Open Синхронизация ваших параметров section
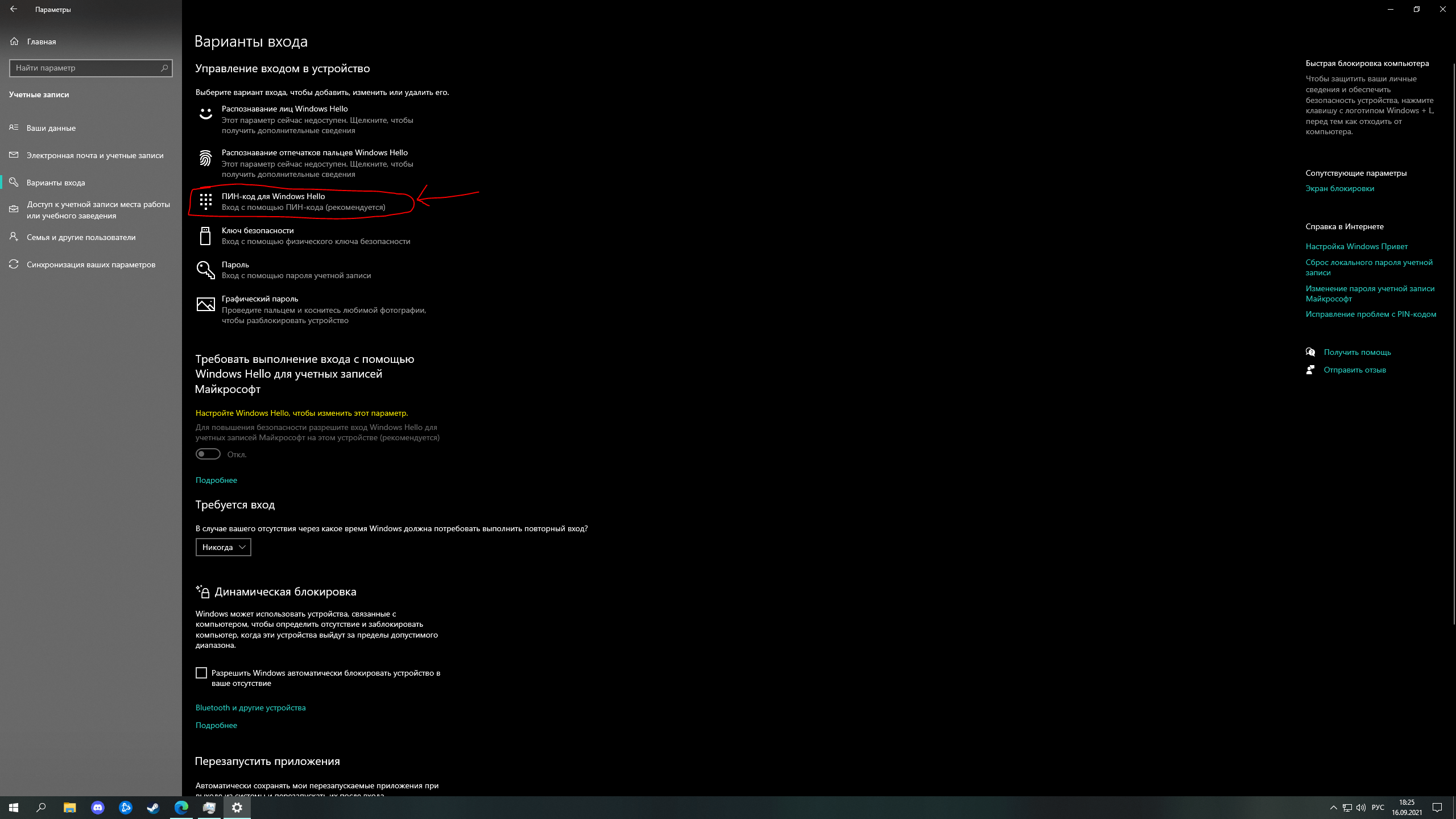The width and height of the screenshot is (1456, 819). (x=91, y=264)
